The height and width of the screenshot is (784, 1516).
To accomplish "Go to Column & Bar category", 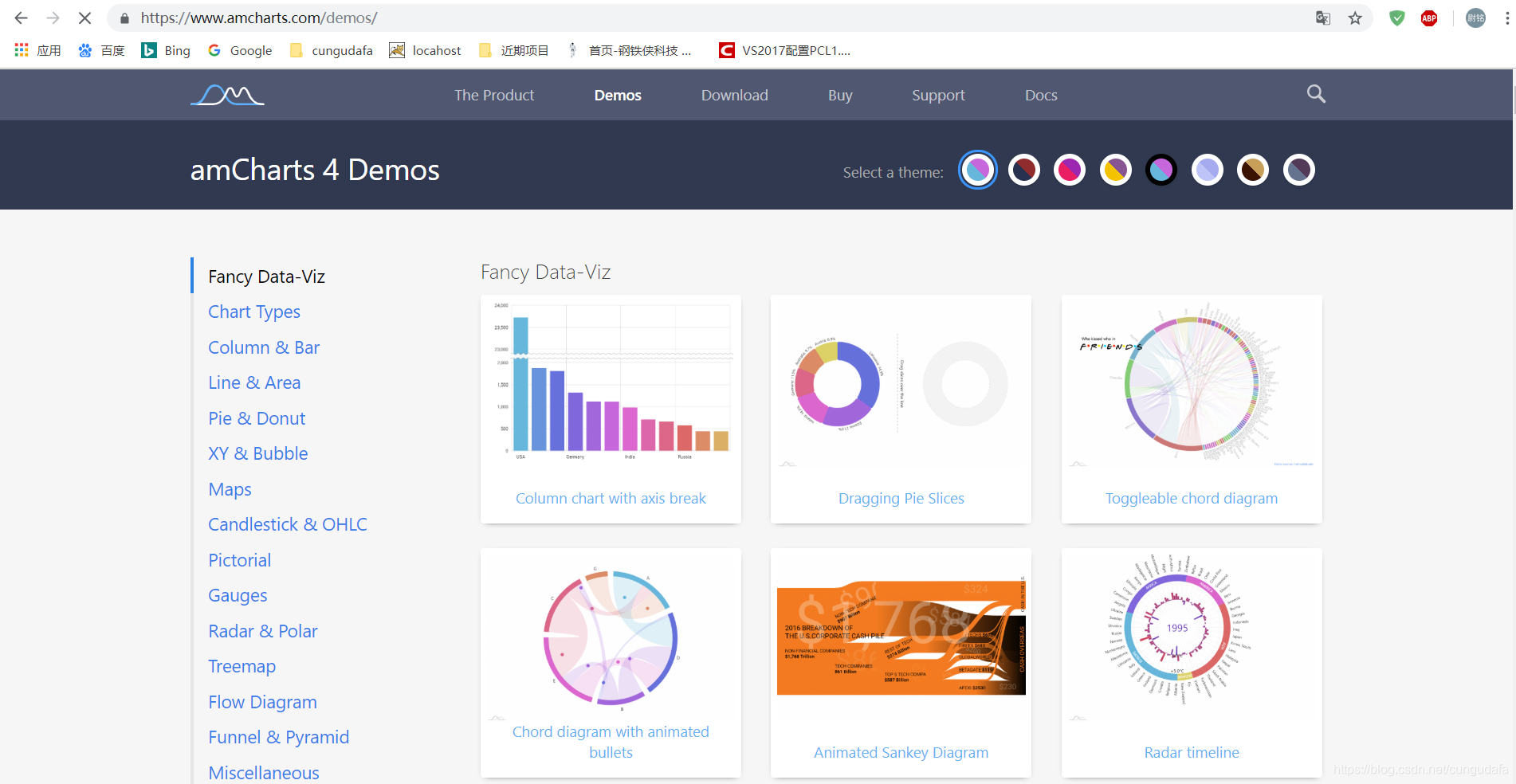I will pyautogui.click(x=264, y=347).
